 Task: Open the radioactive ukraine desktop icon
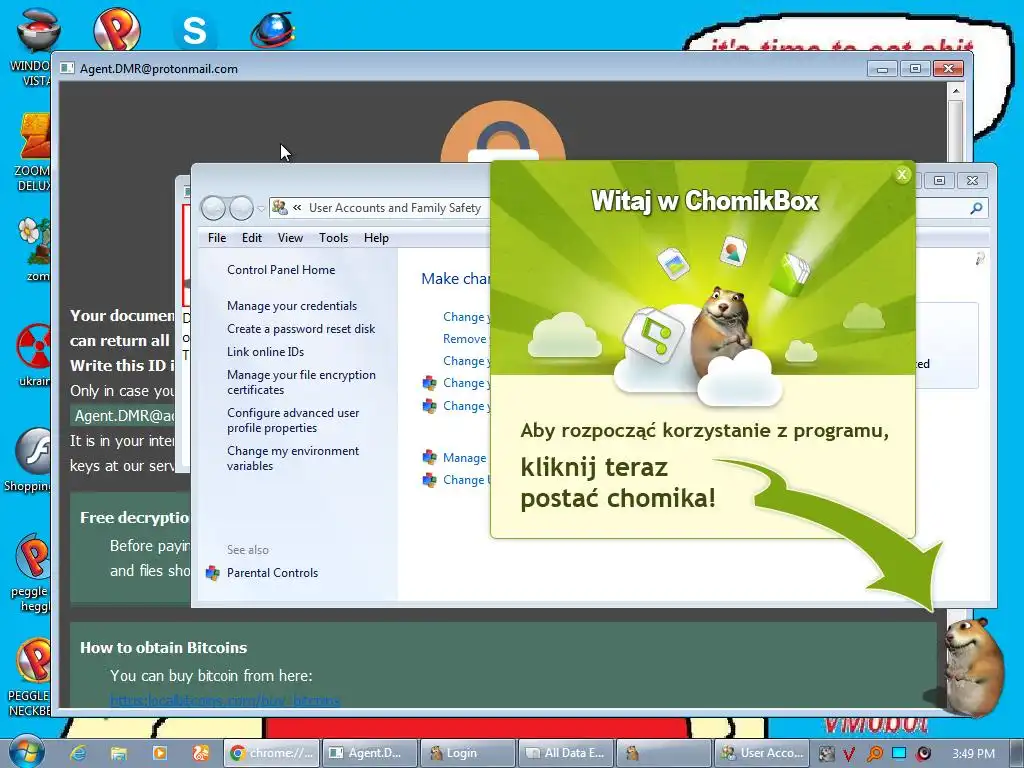click(34, 356)
